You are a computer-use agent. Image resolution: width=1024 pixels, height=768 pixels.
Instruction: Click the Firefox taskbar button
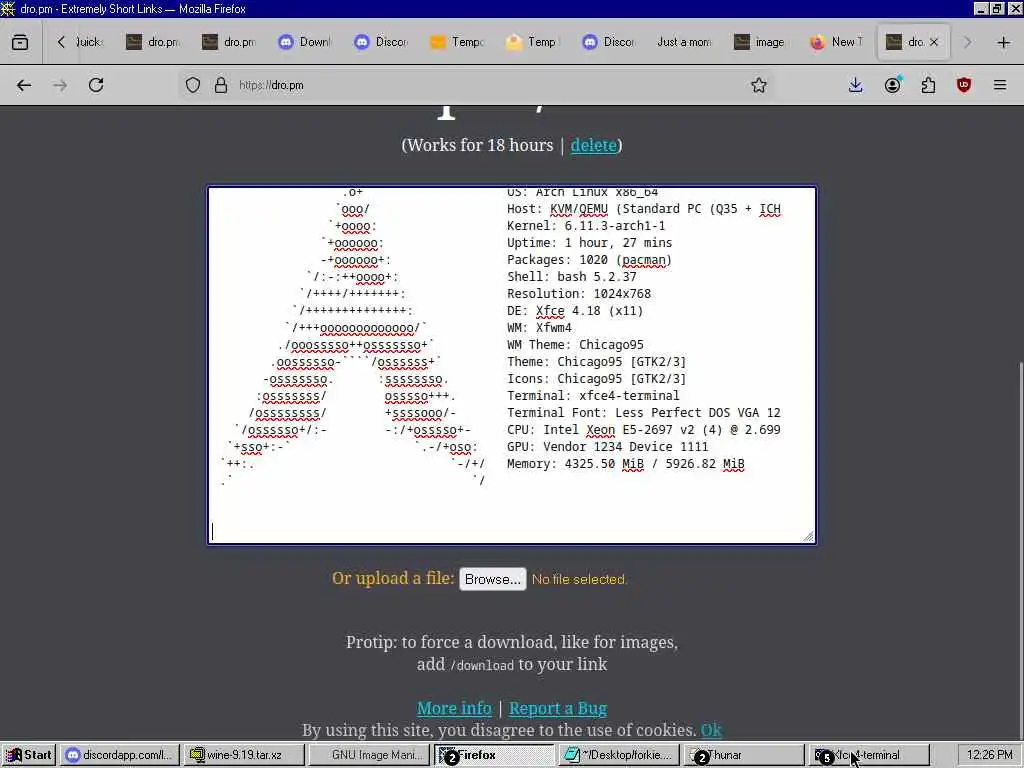point(494,755)
